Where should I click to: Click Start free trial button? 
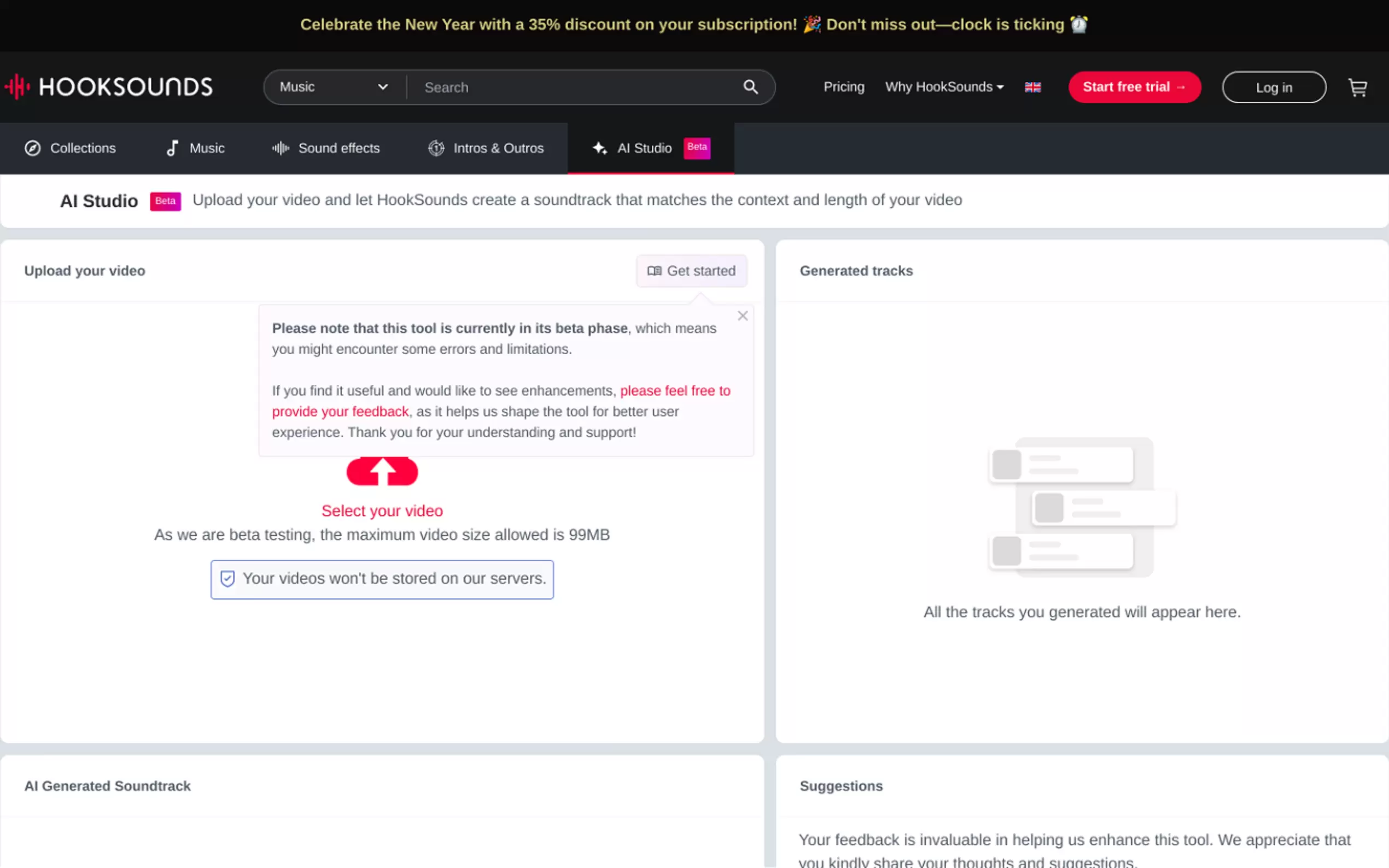pyautogui.click(x=1134, y=87)
